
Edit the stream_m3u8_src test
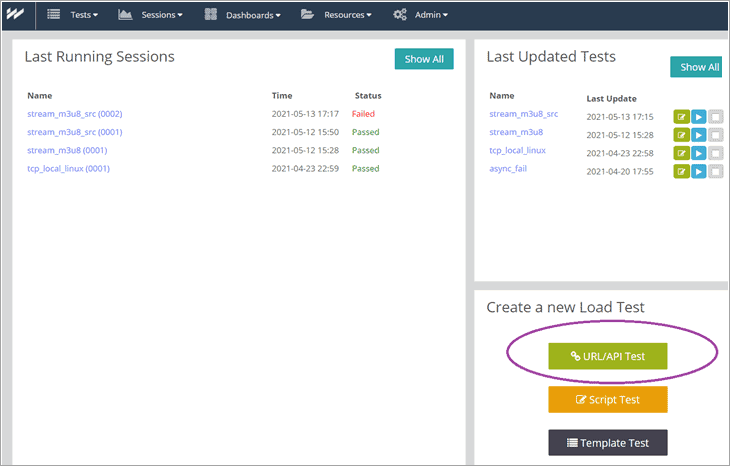click(681, 116)
